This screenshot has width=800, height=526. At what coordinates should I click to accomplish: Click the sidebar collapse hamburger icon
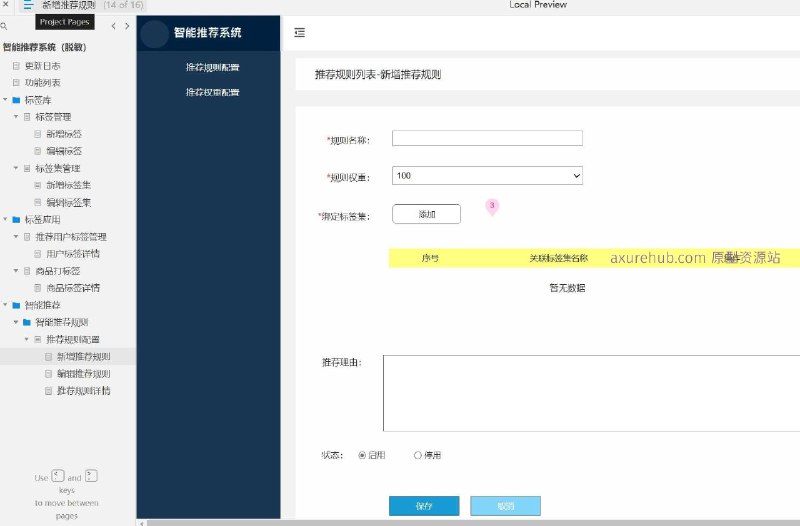(299, 33)
